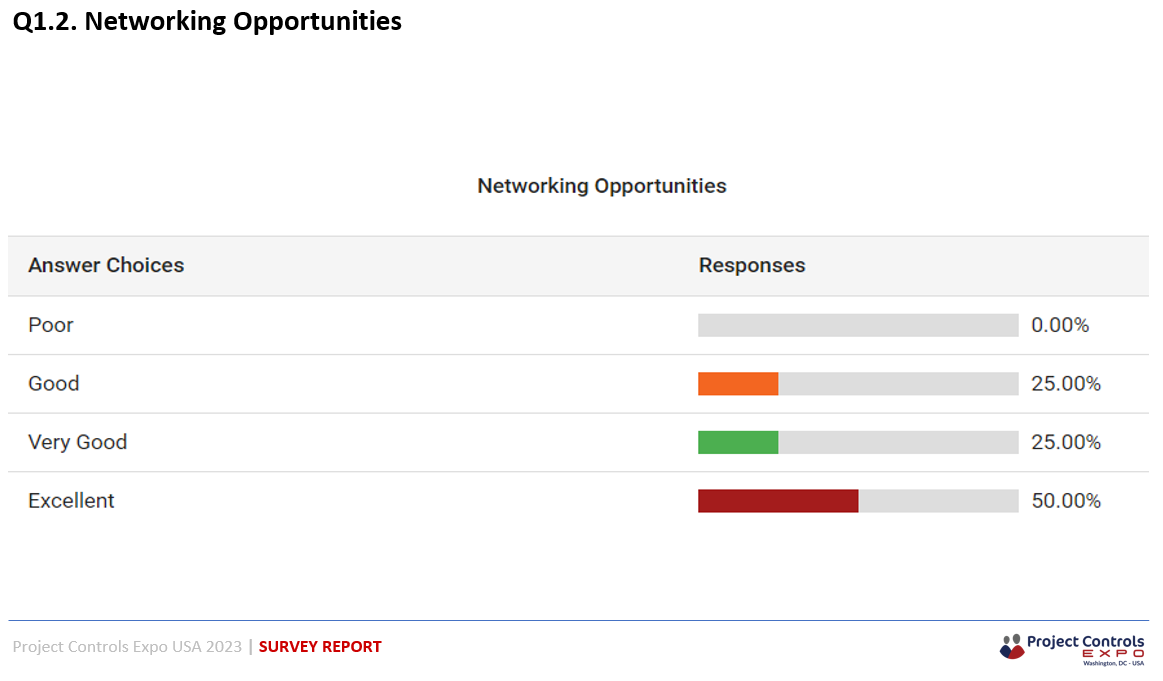Select the Poor answer row label
This screenshot has height=681, width=1163.
tap(50, 325)
